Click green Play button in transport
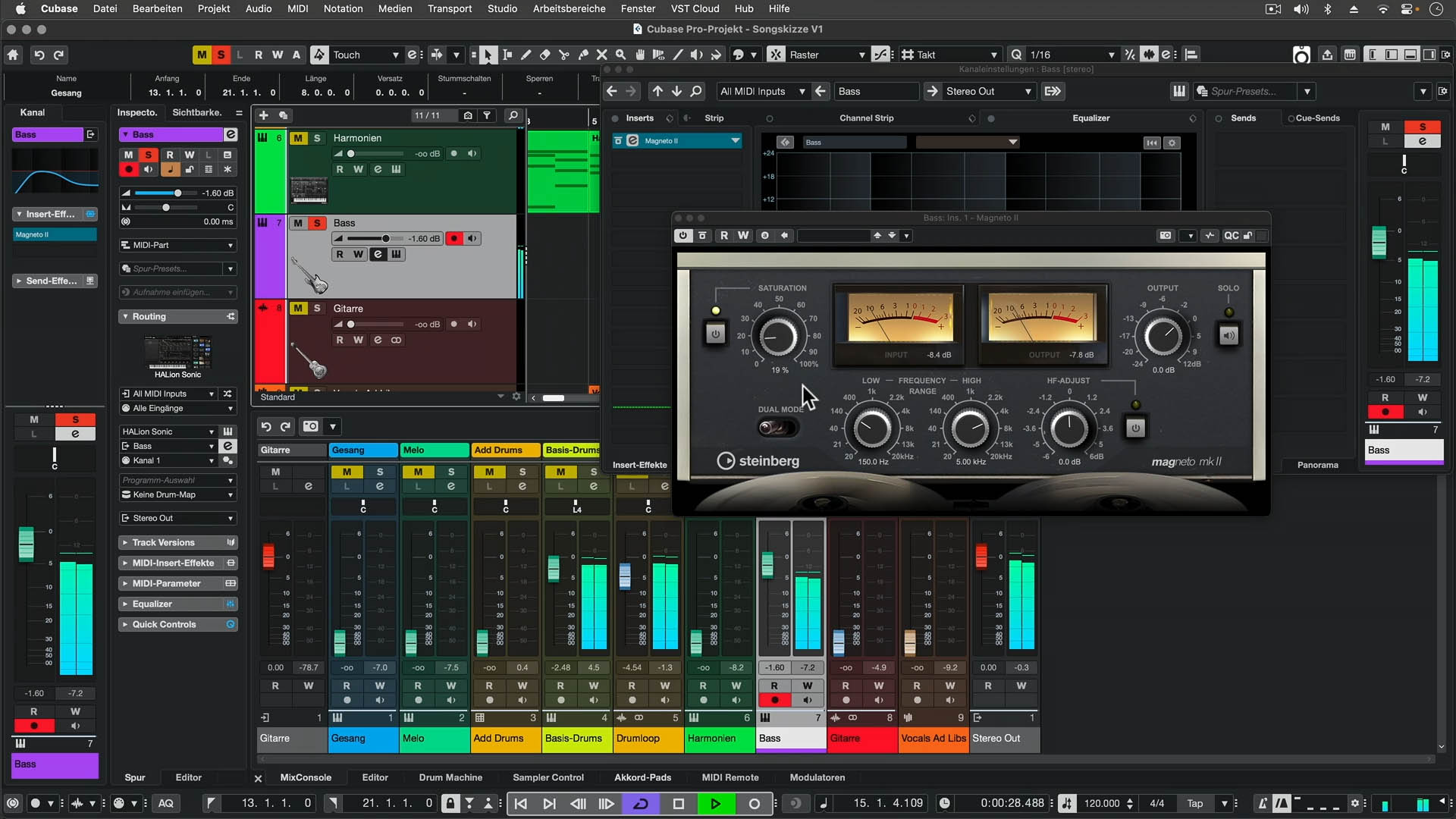The image size is (1456, 819). pyautogui.click(x=715, y=804)
